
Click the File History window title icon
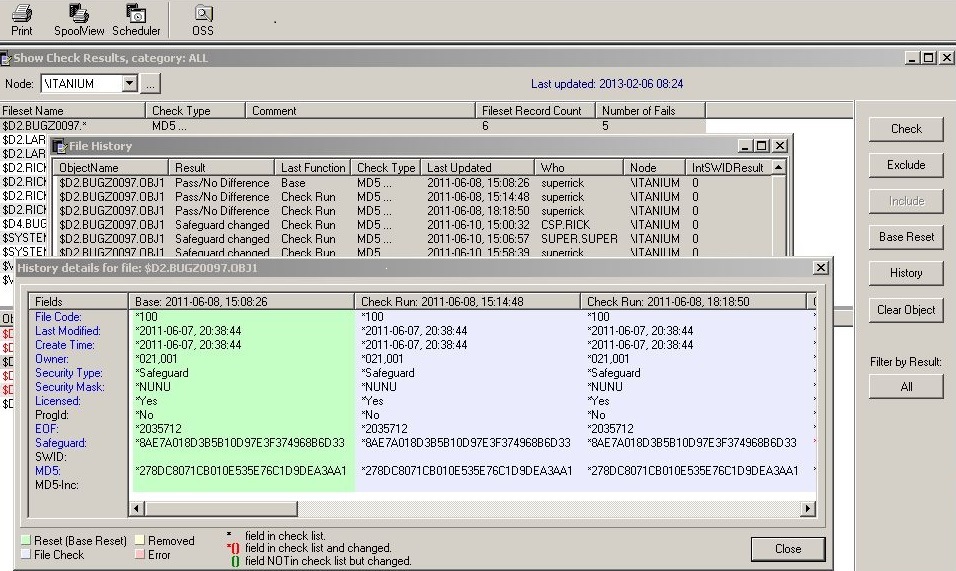tap(59, 146)
